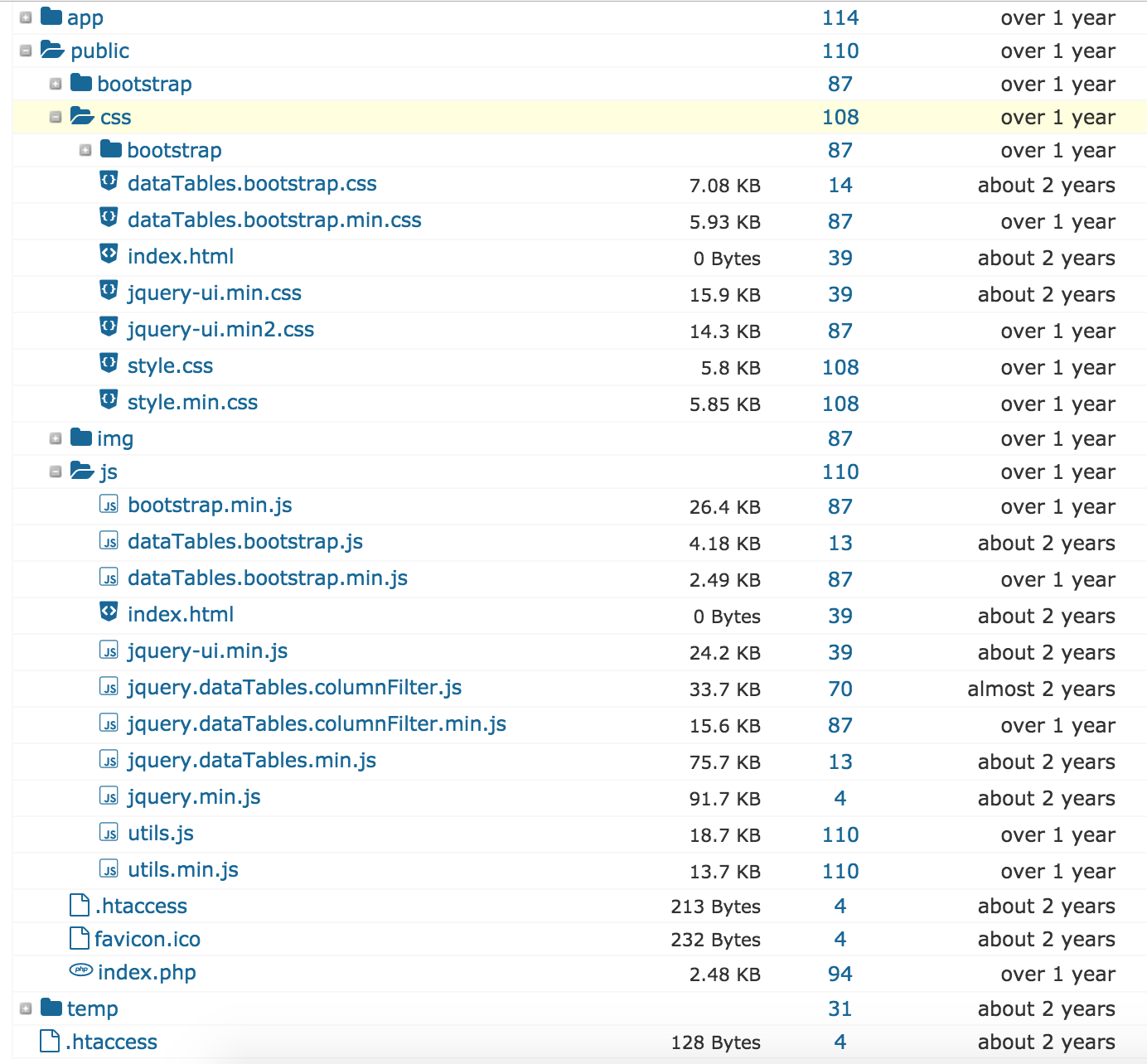1147x1064 pixels.
Task: Click the JS icon beside jquery-ui.min.js
Action: click(109, 650)
